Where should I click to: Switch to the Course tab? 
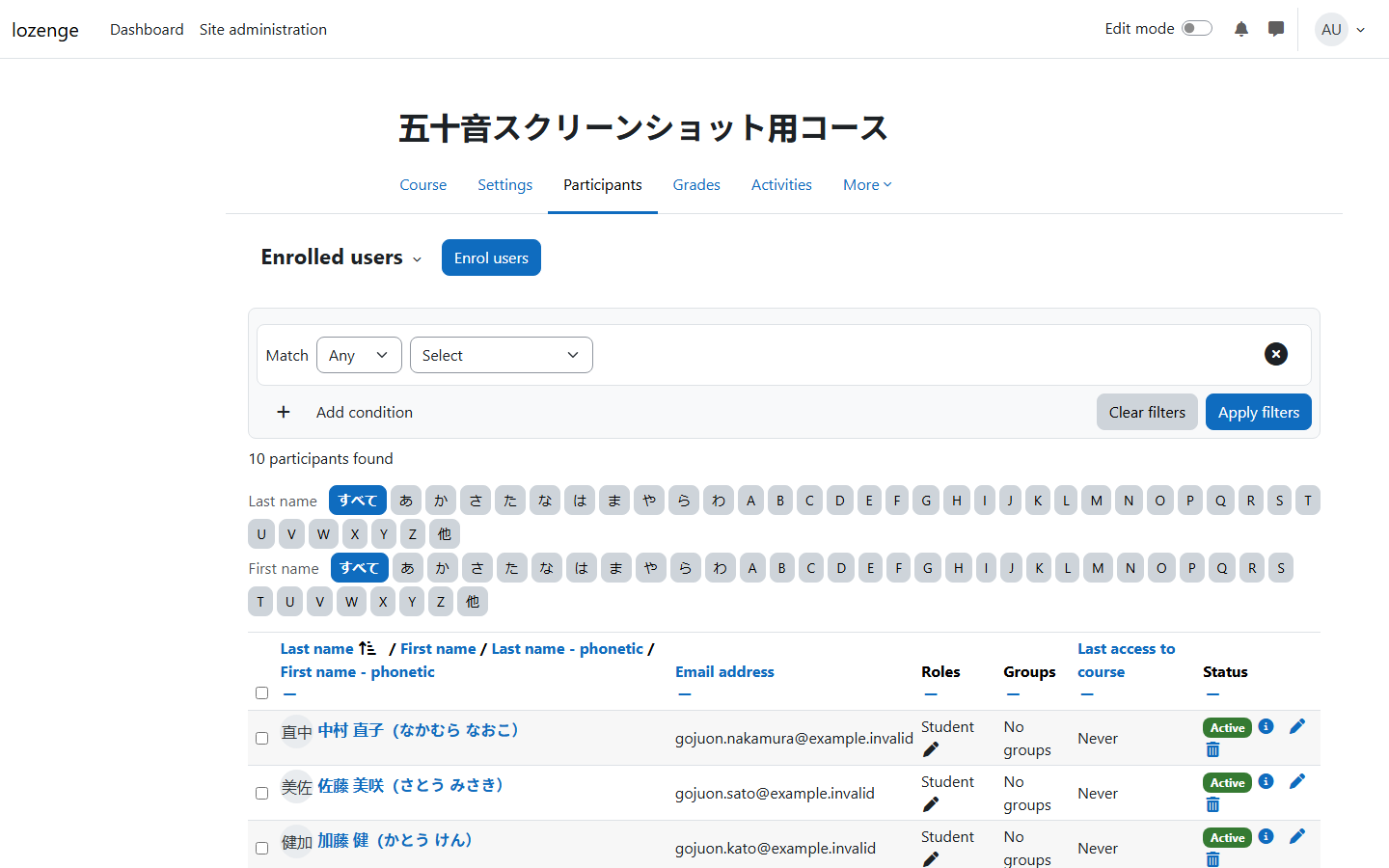(x=422, y=184)
